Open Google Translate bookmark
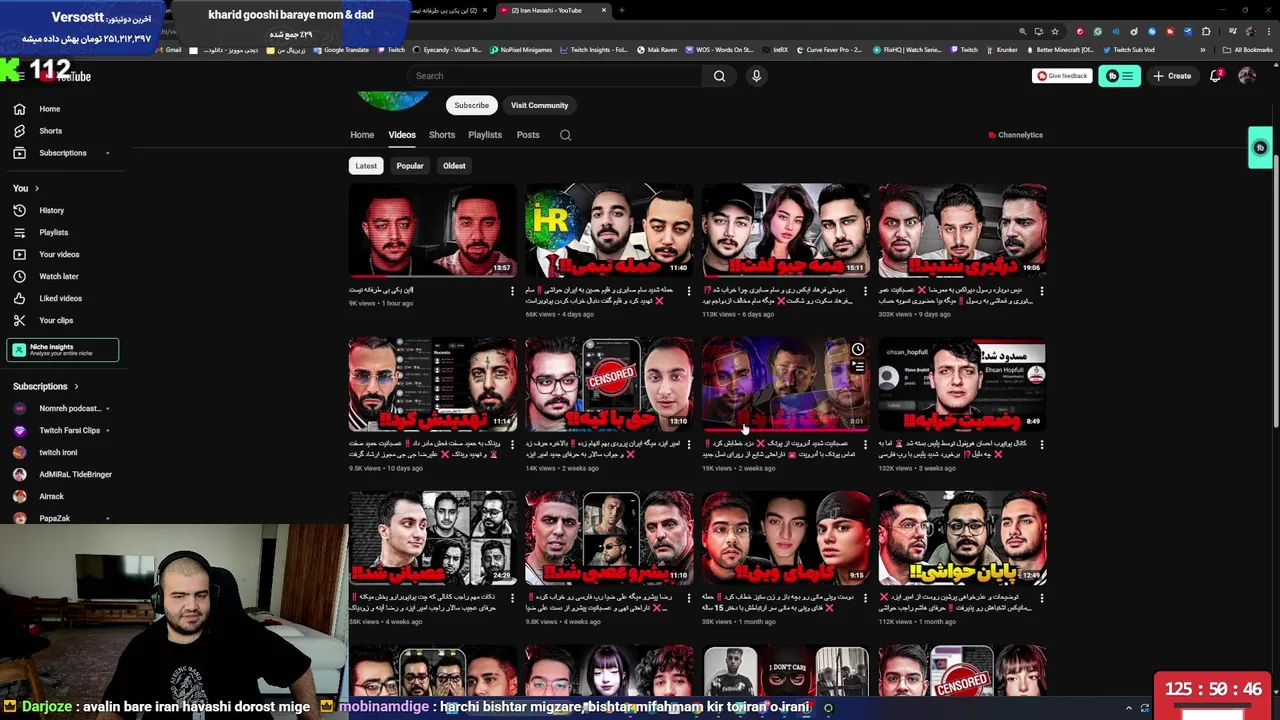Screen dimensions: 1280x720 pyautogui.click(x=342, y=50)
